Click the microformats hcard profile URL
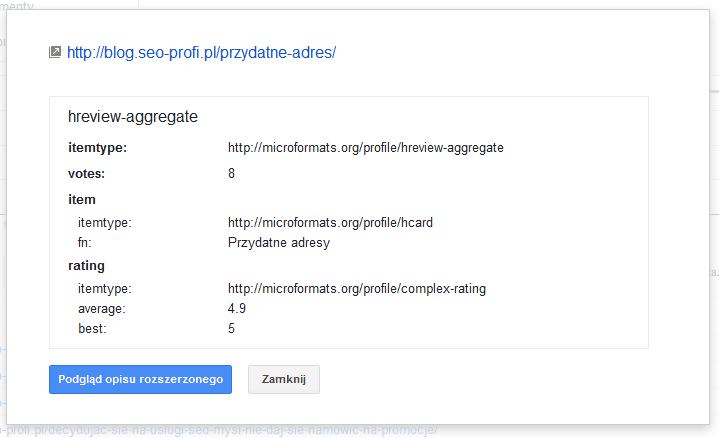This screenshot has height=438, width=719. (331, 222)
